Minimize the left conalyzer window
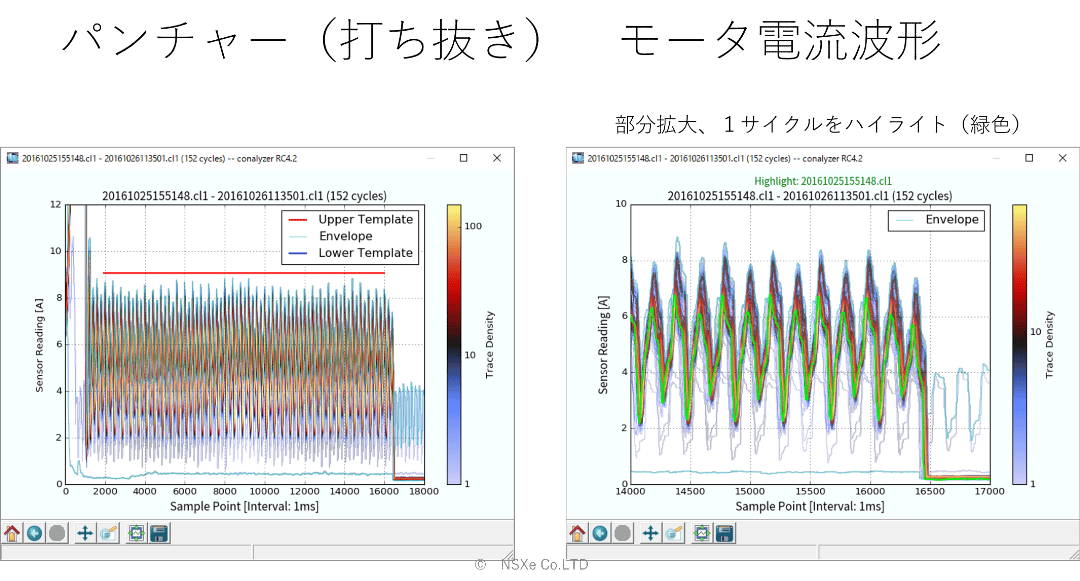This screenshot has height=581, width=1080. pos(430,158)
